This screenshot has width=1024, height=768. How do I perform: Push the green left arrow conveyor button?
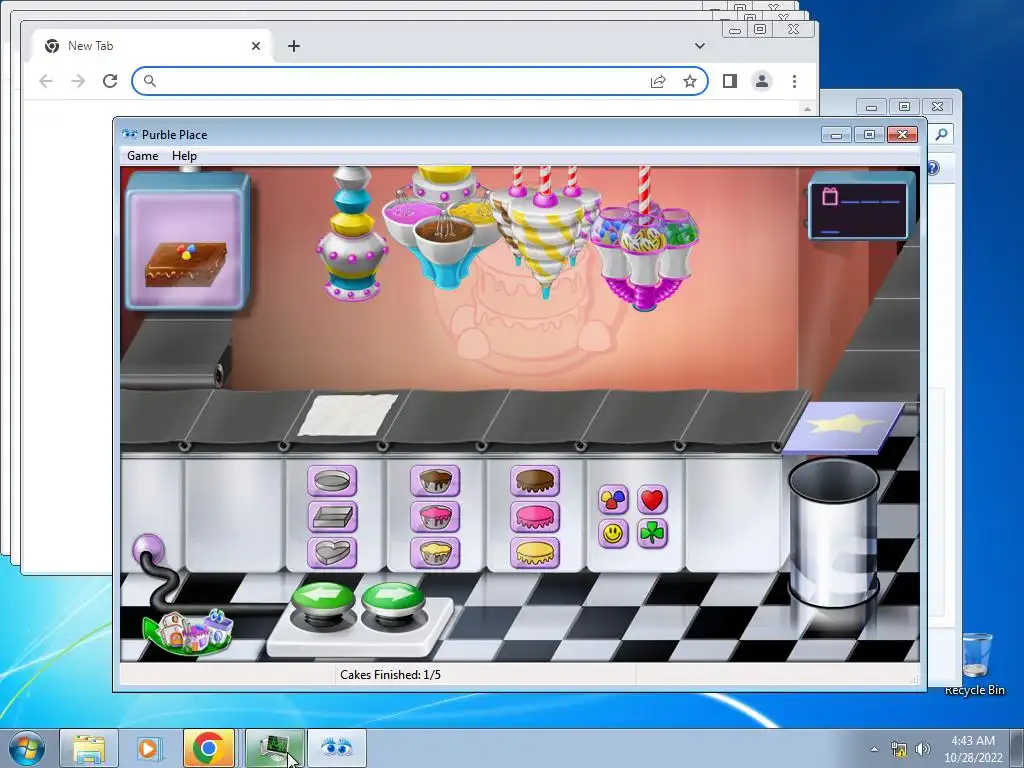tap(323, 600)
